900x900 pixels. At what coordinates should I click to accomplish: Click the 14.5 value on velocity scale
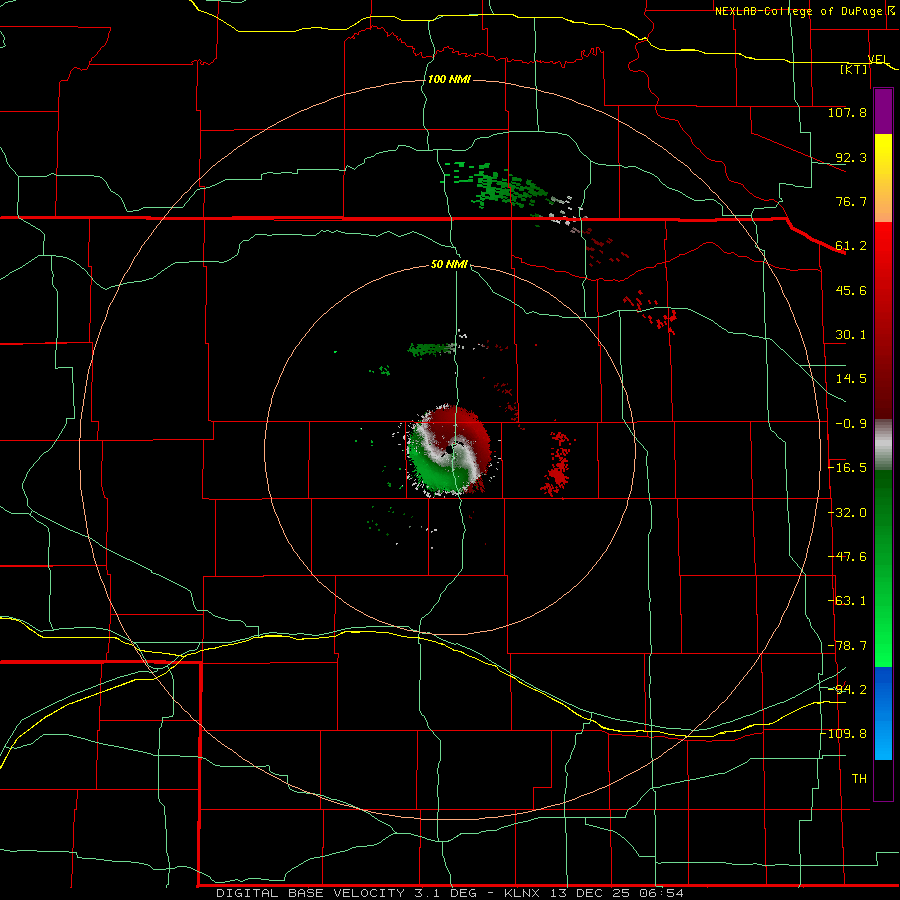(851, 379)
